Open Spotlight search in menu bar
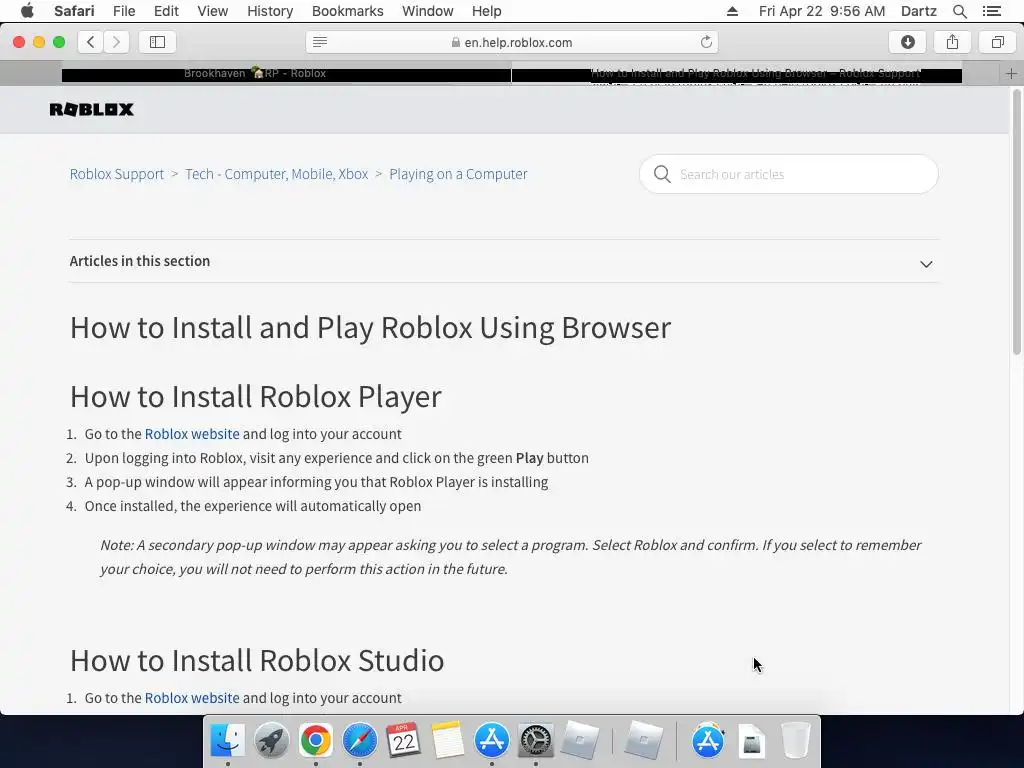This screenshot has width=1024, height=768. tap(959, 11)
